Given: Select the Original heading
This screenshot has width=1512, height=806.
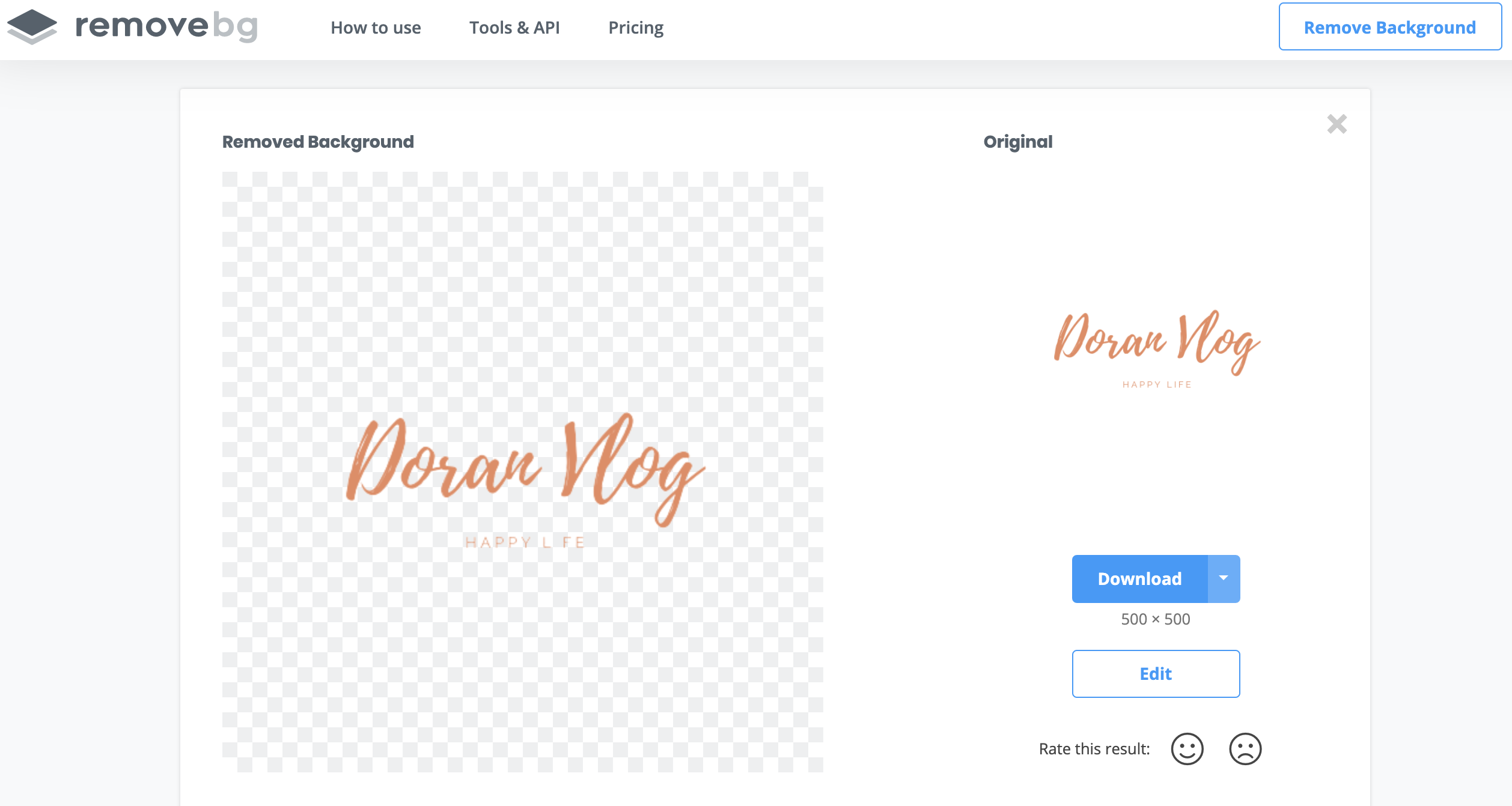Looking at the screenshot, I should pyautogui.click(x=1018, y=142).
